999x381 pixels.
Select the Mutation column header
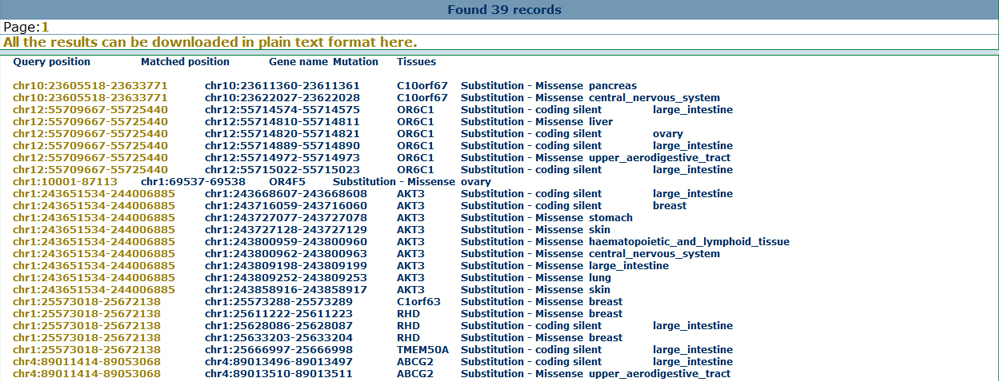[x=356, y=62]
